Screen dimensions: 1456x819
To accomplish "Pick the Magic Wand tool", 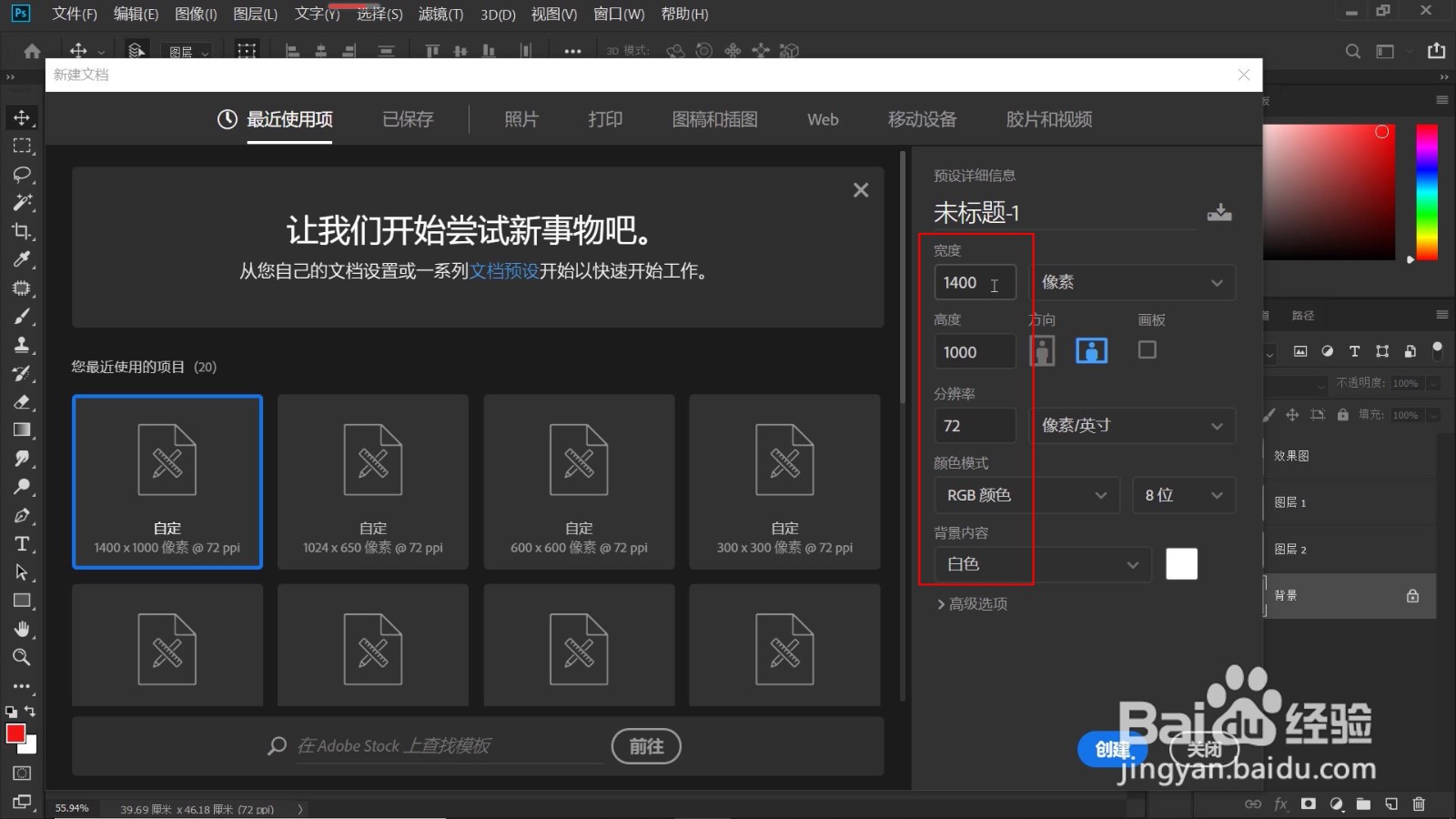I will tap(22, 202).
